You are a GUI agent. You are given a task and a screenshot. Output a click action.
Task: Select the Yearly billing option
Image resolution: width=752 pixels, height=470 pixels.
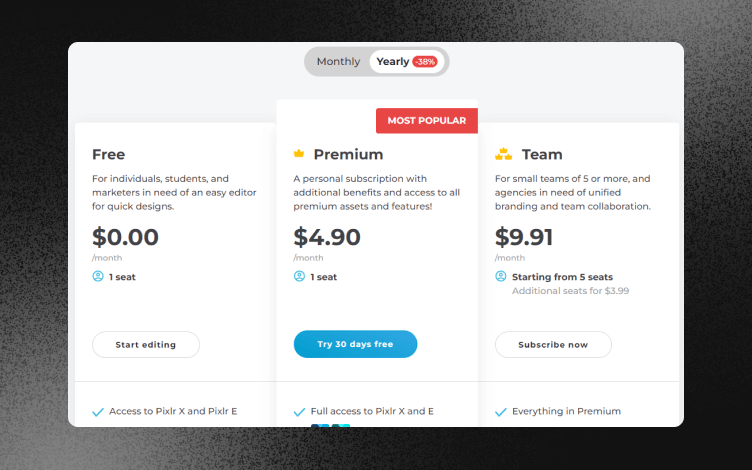(x=393, y=62)
